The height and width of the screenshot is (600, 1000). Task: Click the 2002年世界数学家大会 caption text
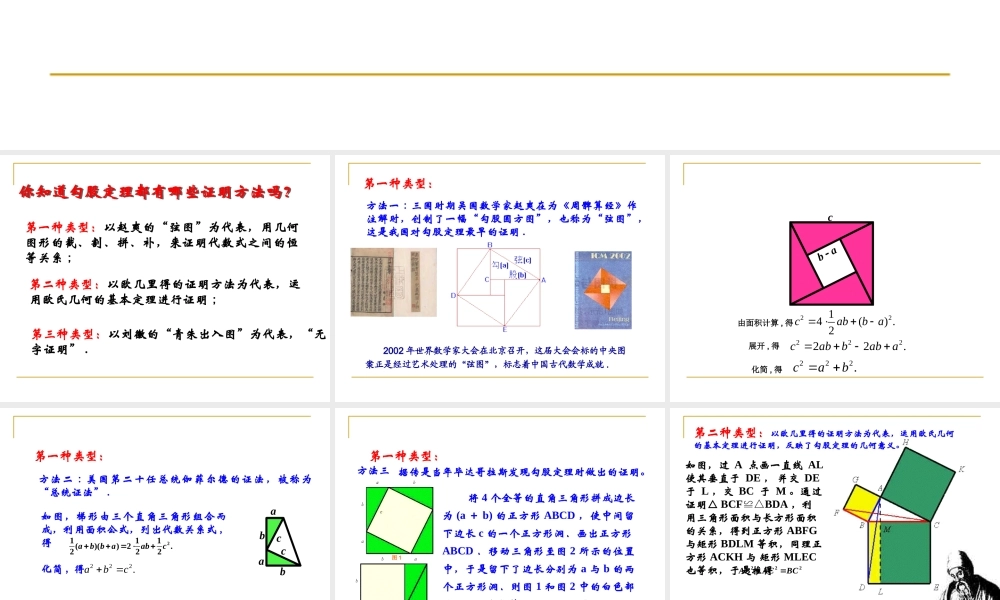pyautogui.click(x=498, y=355)
